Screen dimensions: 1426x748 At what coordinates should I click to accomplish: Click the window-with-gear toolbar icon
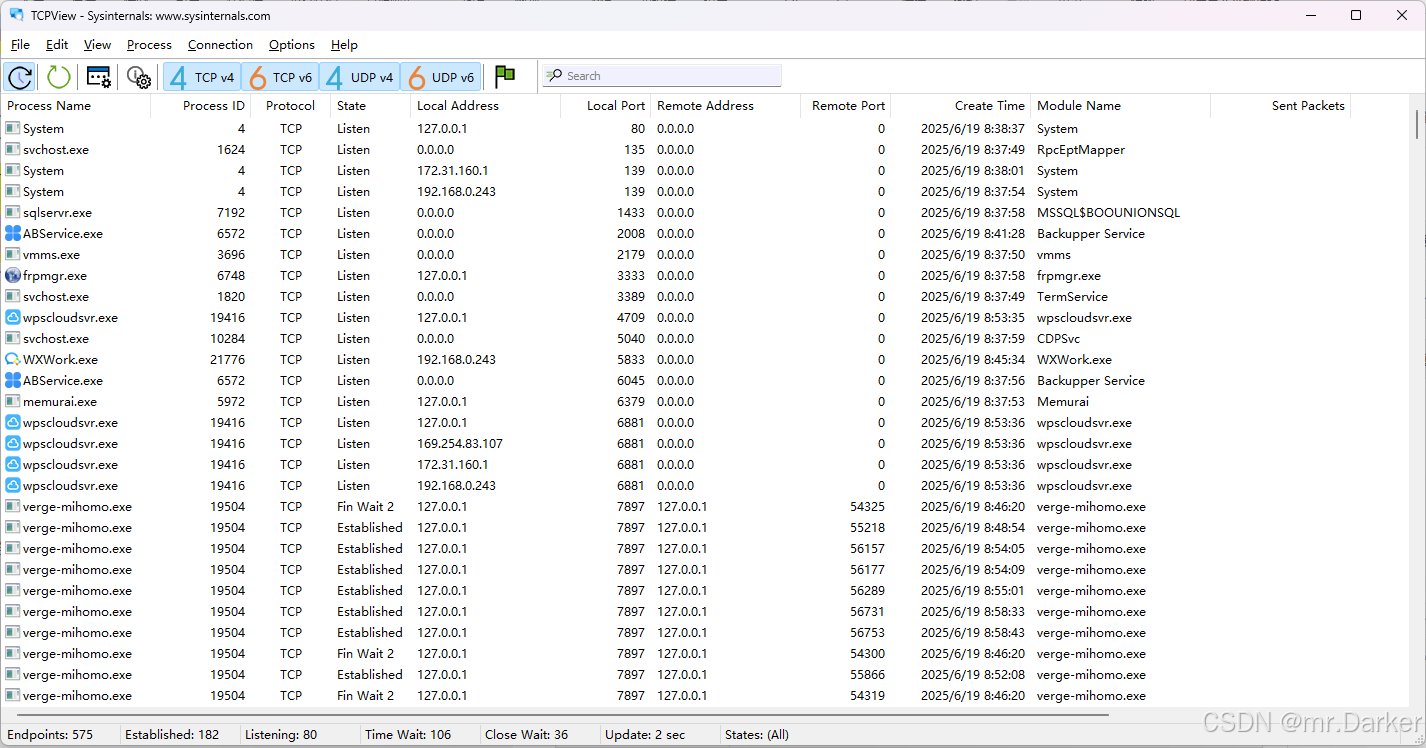click(x=97, y=77)
